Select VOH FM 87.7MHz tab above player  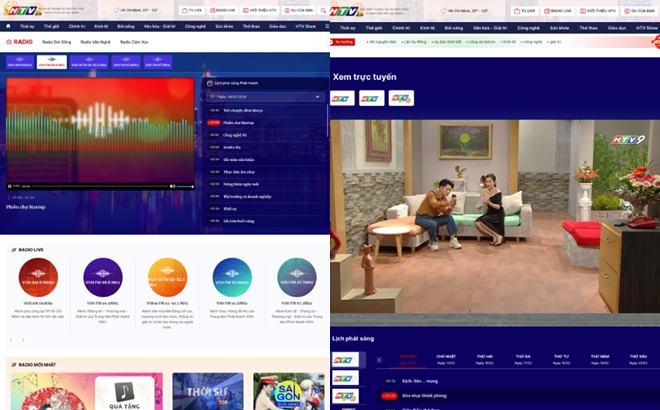tap(158, 62)
